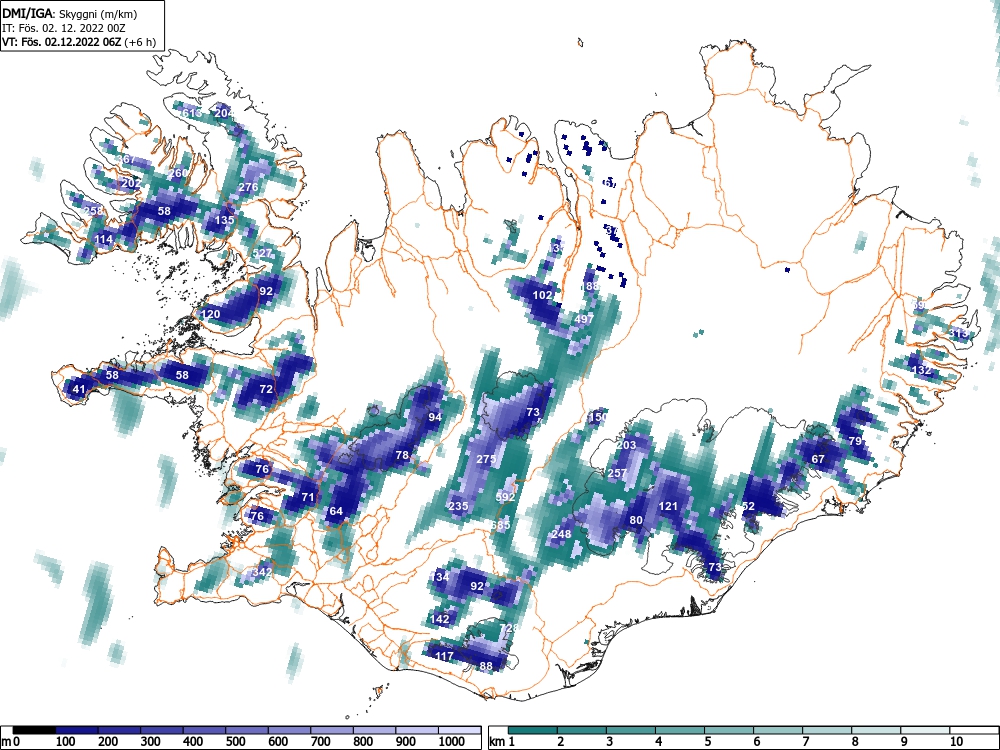Click the visibility value '685' on the map
1000x750 pixels.
point(501,526)
